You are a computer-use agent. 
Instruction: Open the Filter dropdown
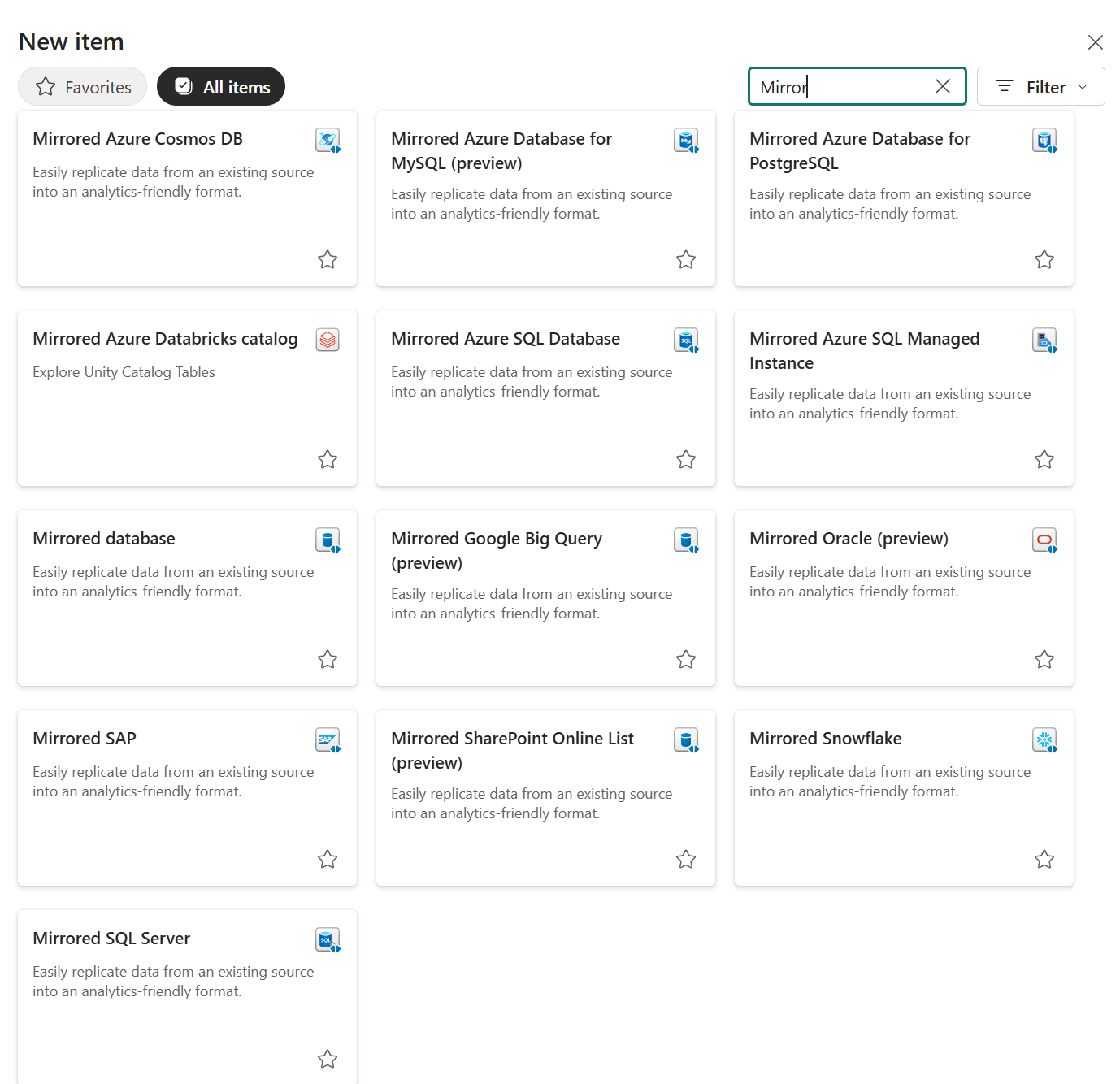[1040, 86]
